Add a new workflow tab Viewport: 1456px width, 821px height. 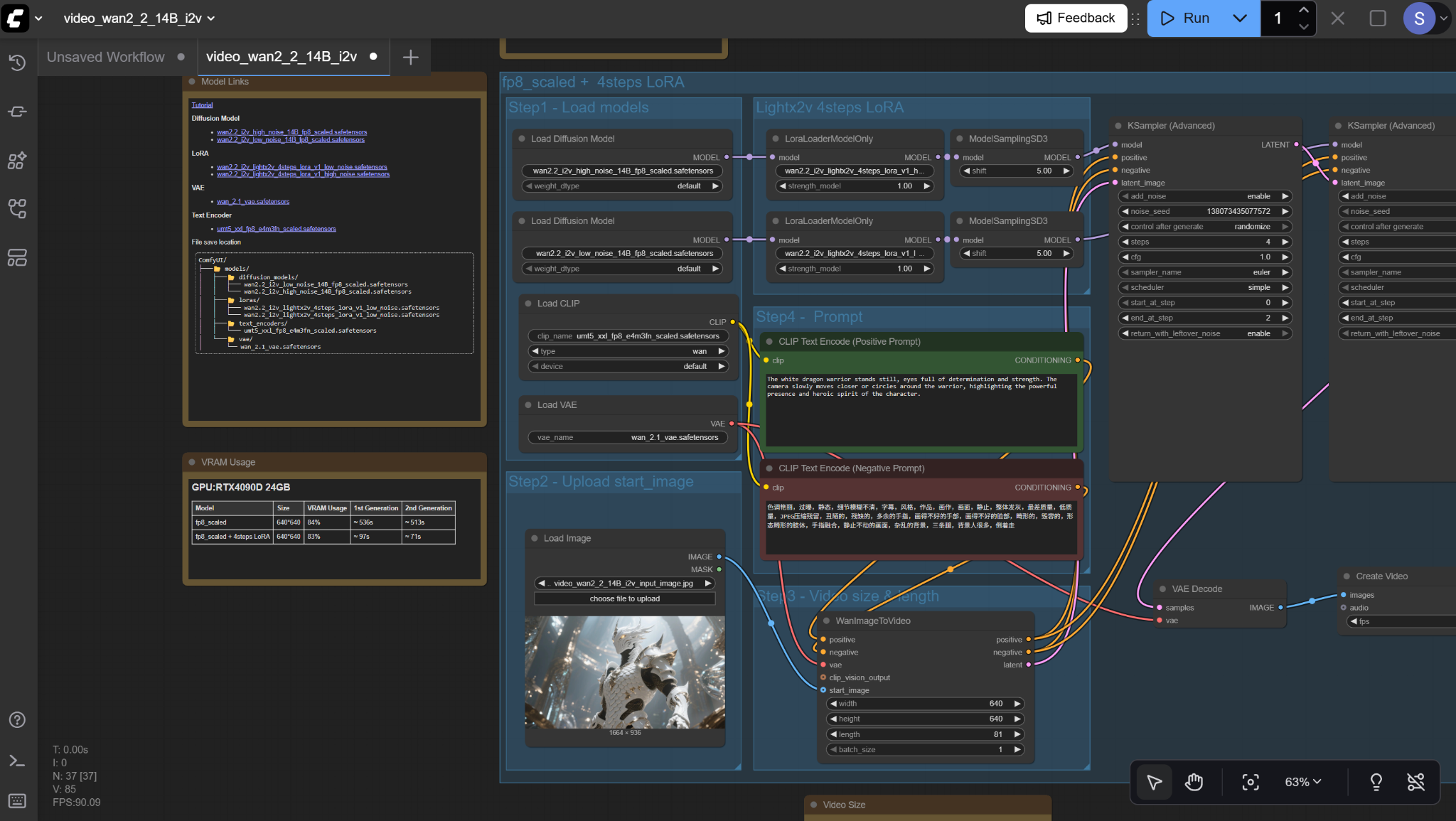410,57
